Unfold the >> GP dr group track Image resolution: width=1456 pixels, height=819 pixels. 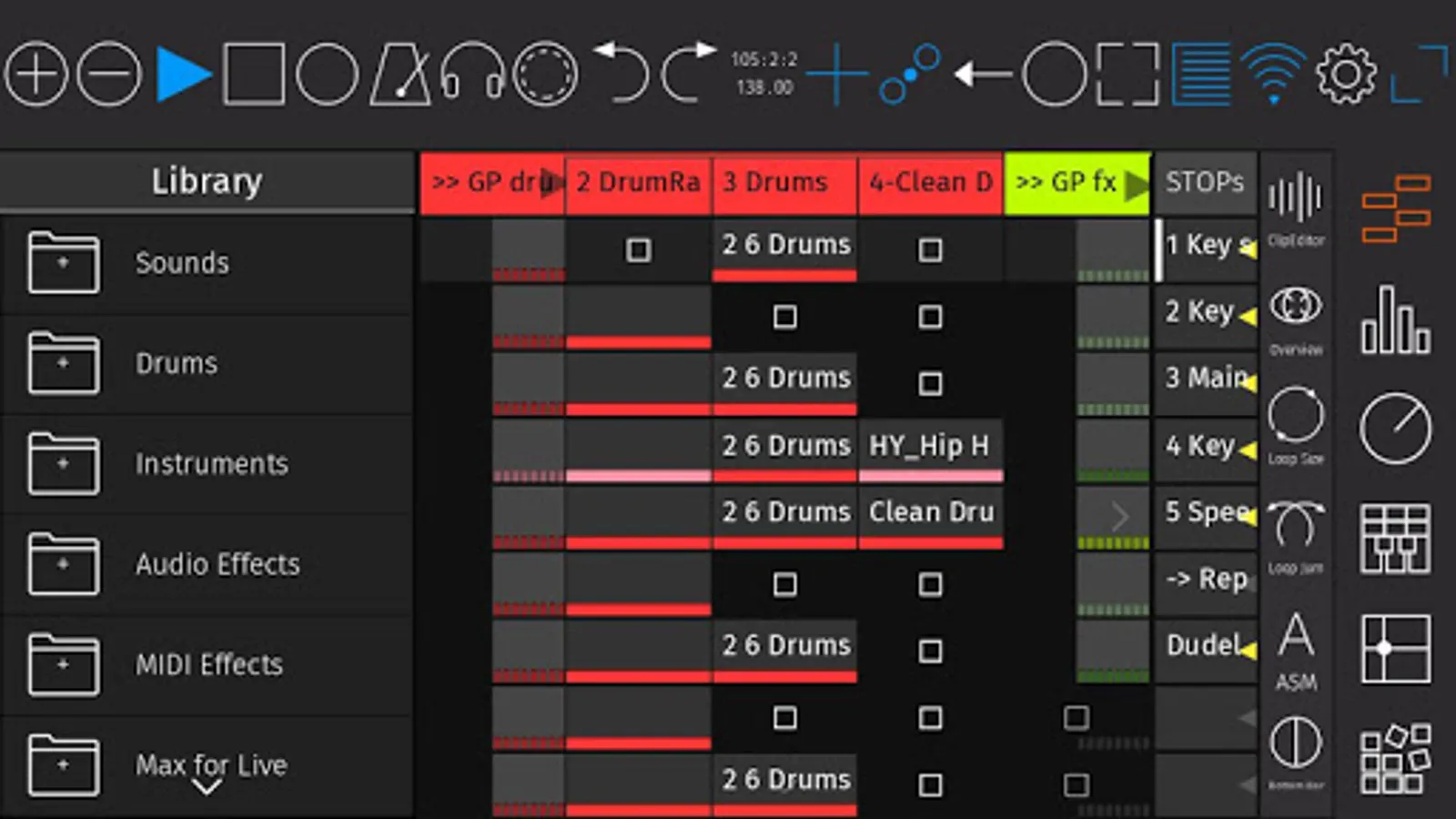pos(551,183)
